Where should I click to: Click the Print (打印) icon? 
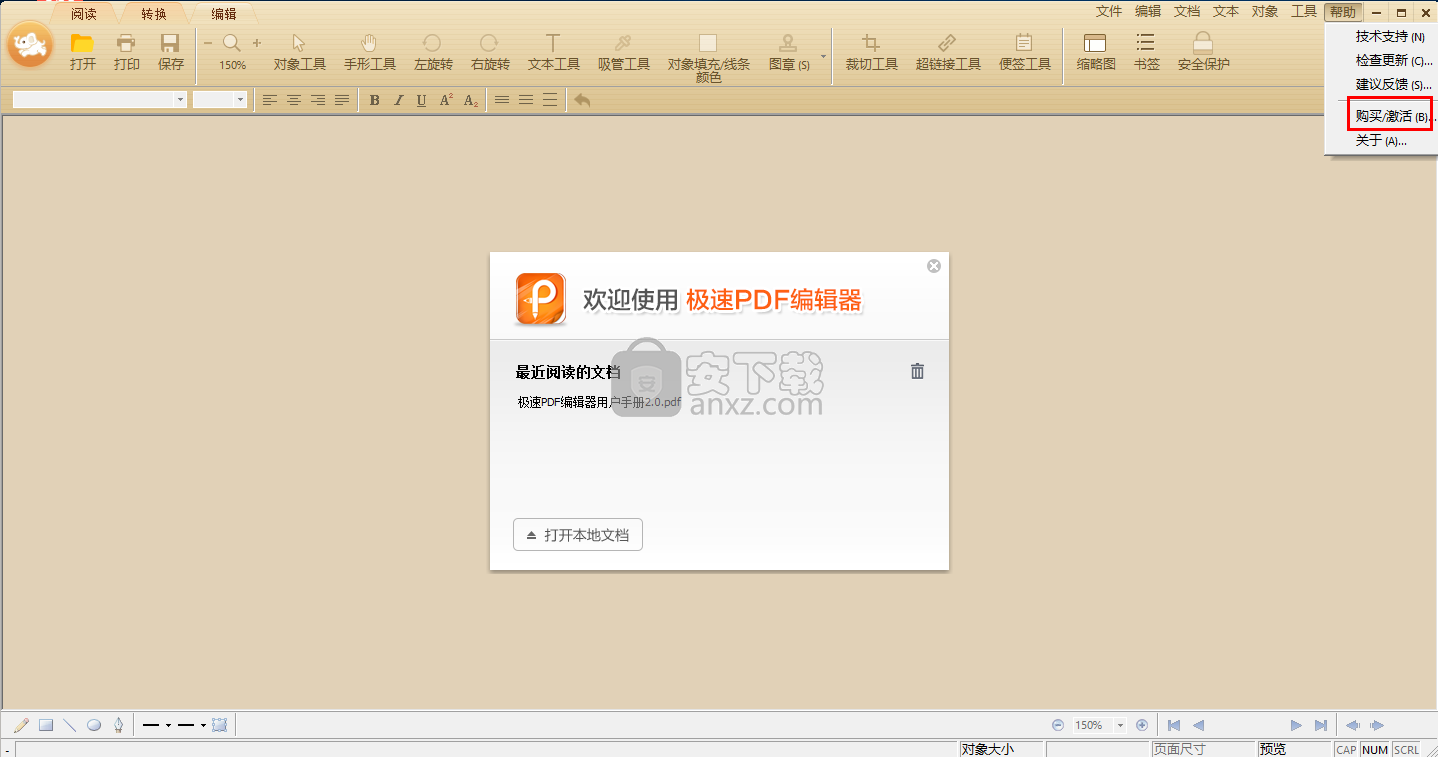[126, 43]
